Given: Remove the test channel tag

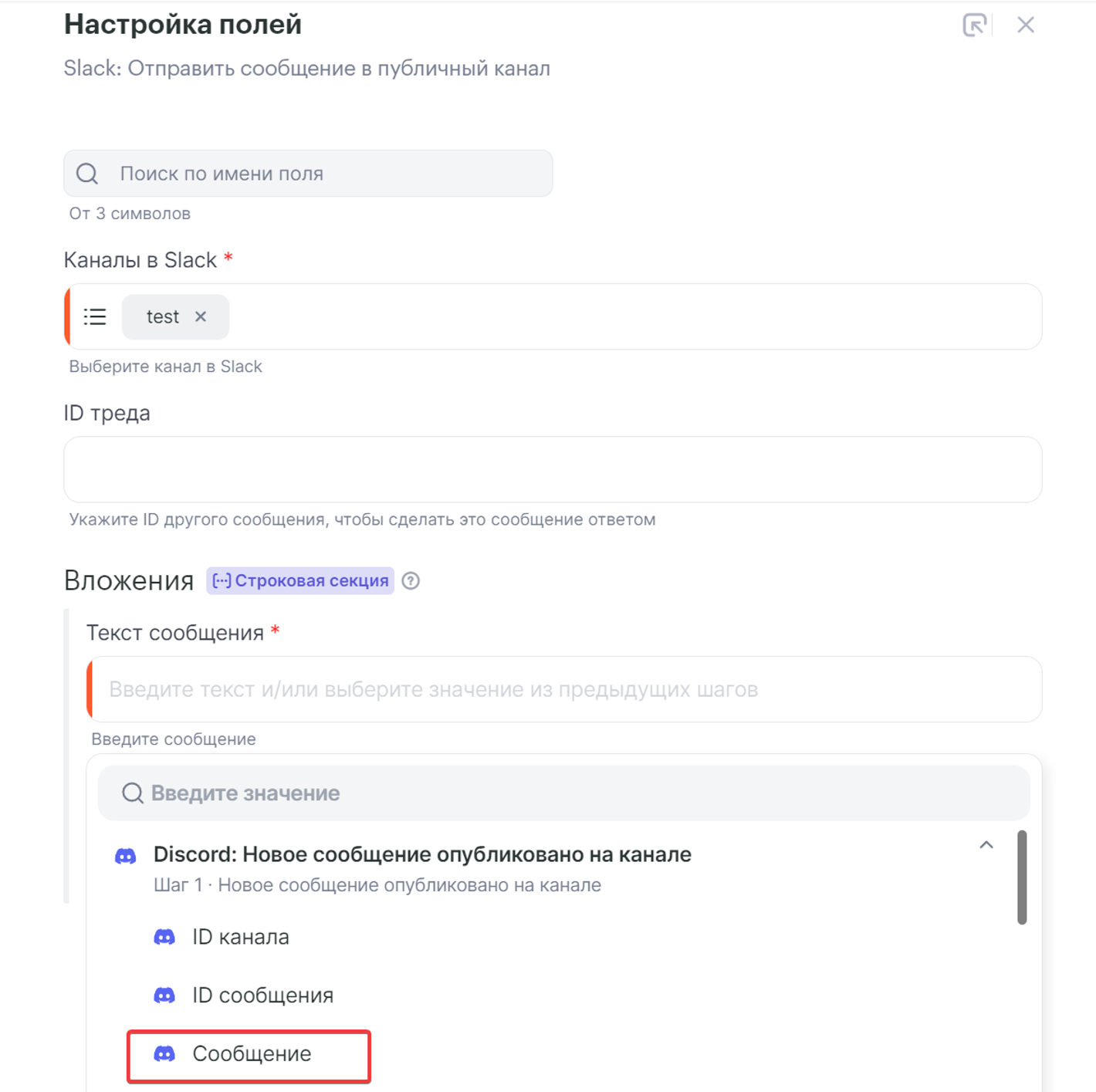Looking at the screenshot, I should pos(201,317).
